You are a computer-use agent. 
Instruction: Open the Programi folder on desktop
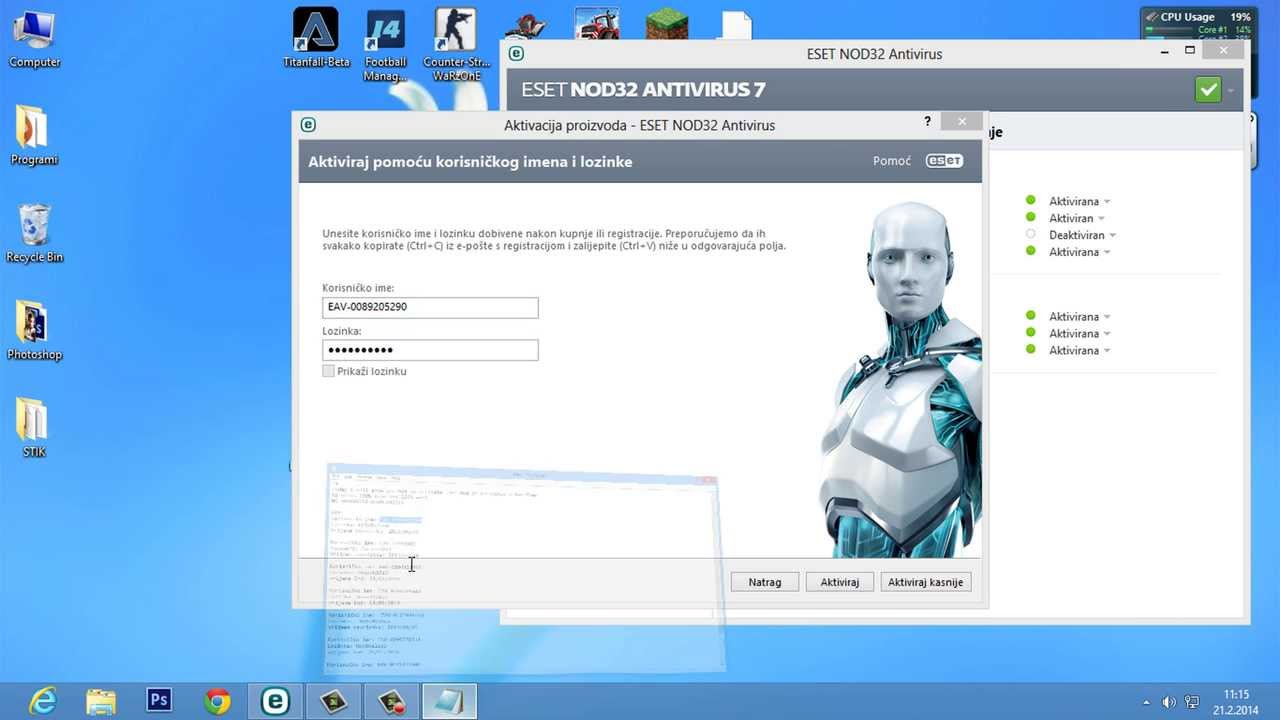[34, 135]
